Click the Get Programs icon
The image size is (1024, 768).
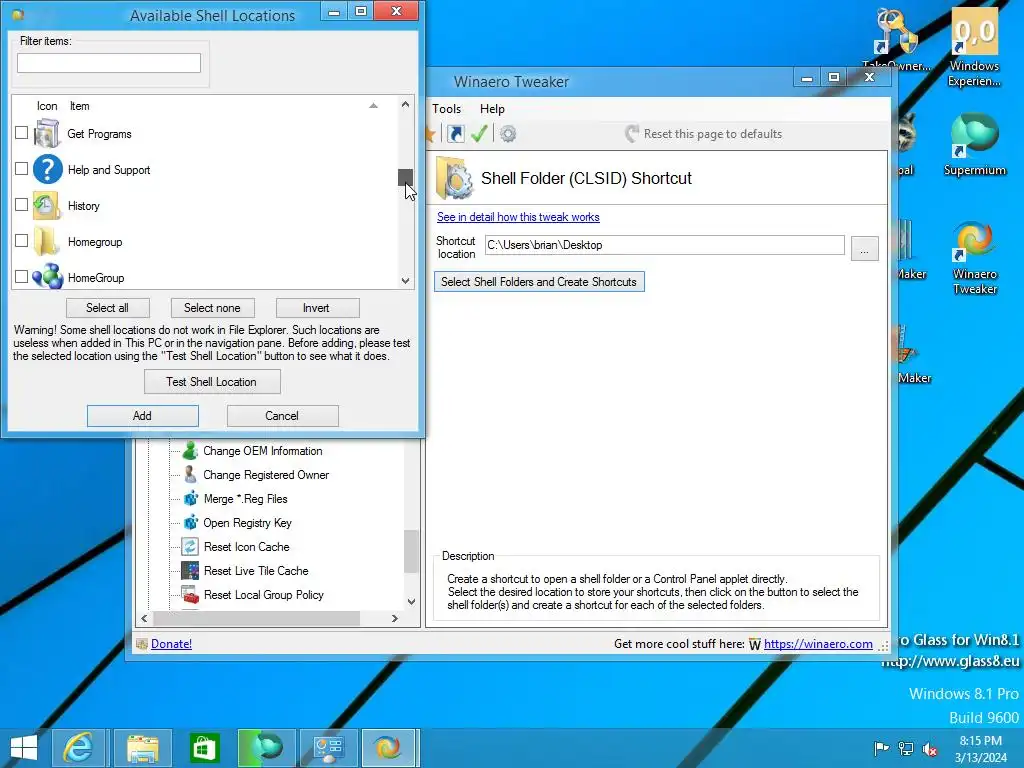pos(47,133)
